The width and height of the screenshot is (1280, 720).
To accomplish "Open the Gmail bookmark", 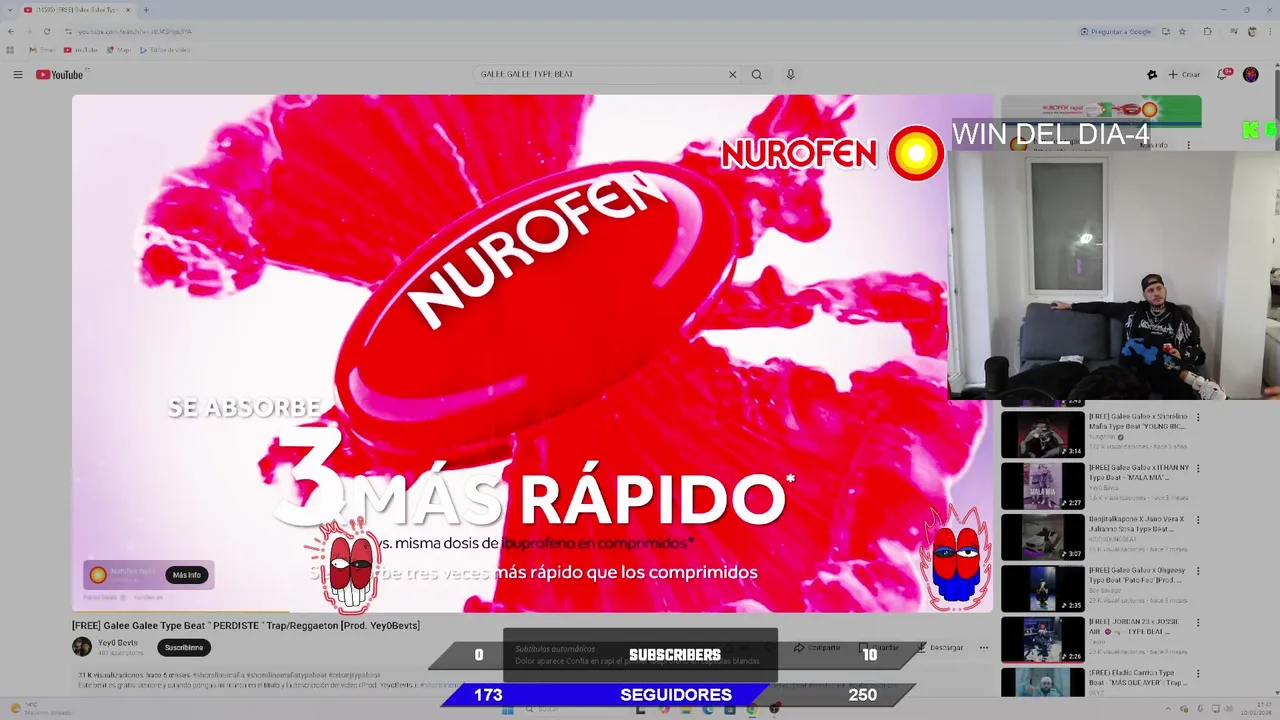I will (x=42, y=50).
